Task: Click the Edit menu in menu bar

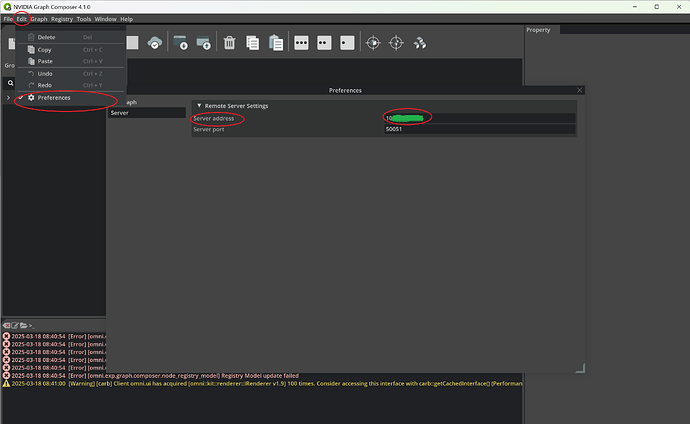Action: 22,19
